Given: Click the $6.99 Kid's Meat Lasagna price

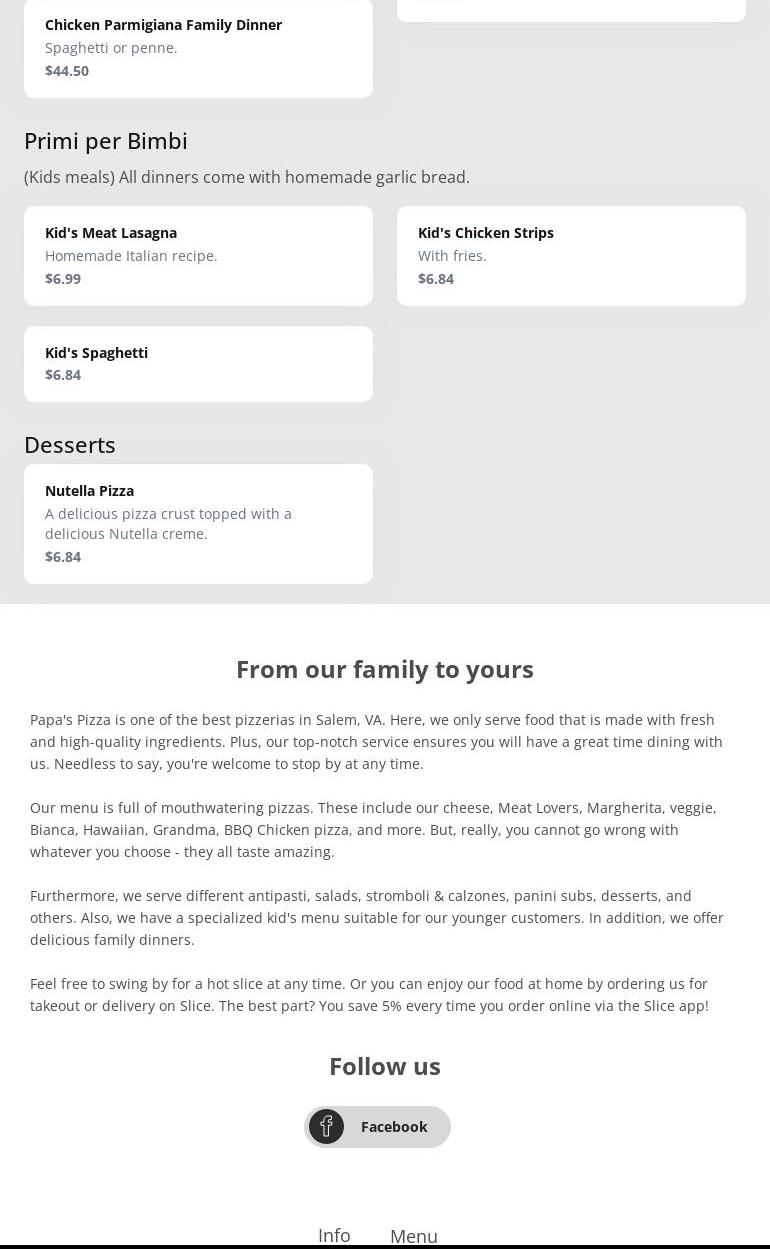Looking at the screenshot, I should 63,279.
